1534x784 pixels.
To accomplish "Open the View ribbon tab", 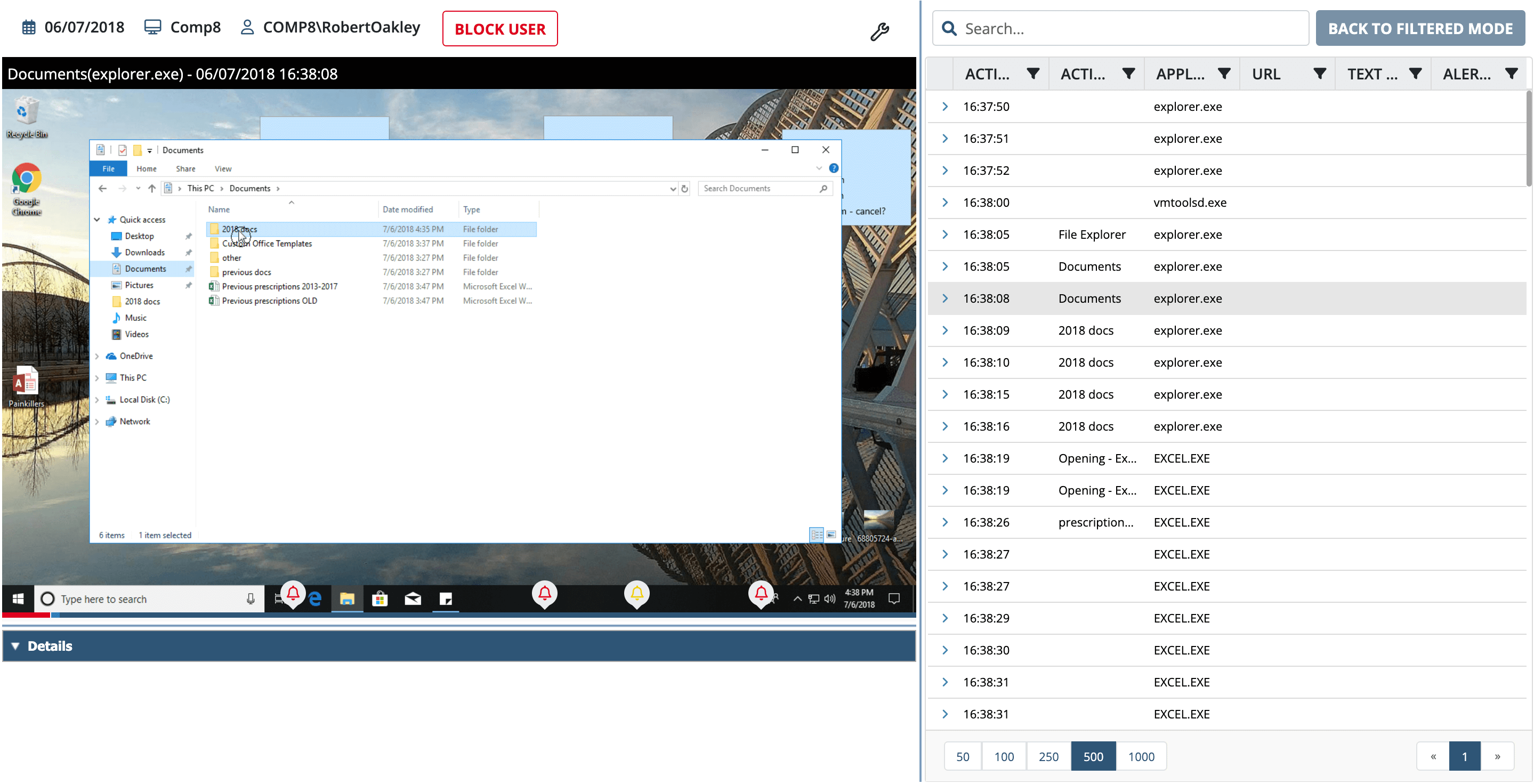I will tap(223, 169).
